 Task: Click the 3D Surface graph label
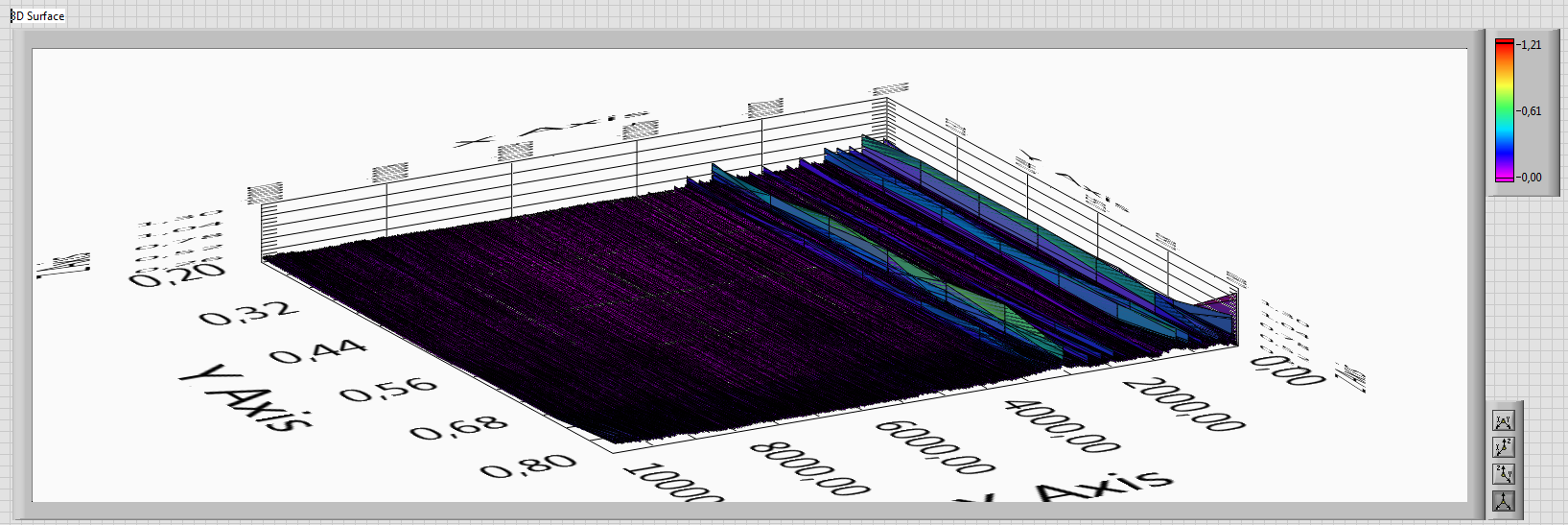pyautogui.click(x=37, y=15)
